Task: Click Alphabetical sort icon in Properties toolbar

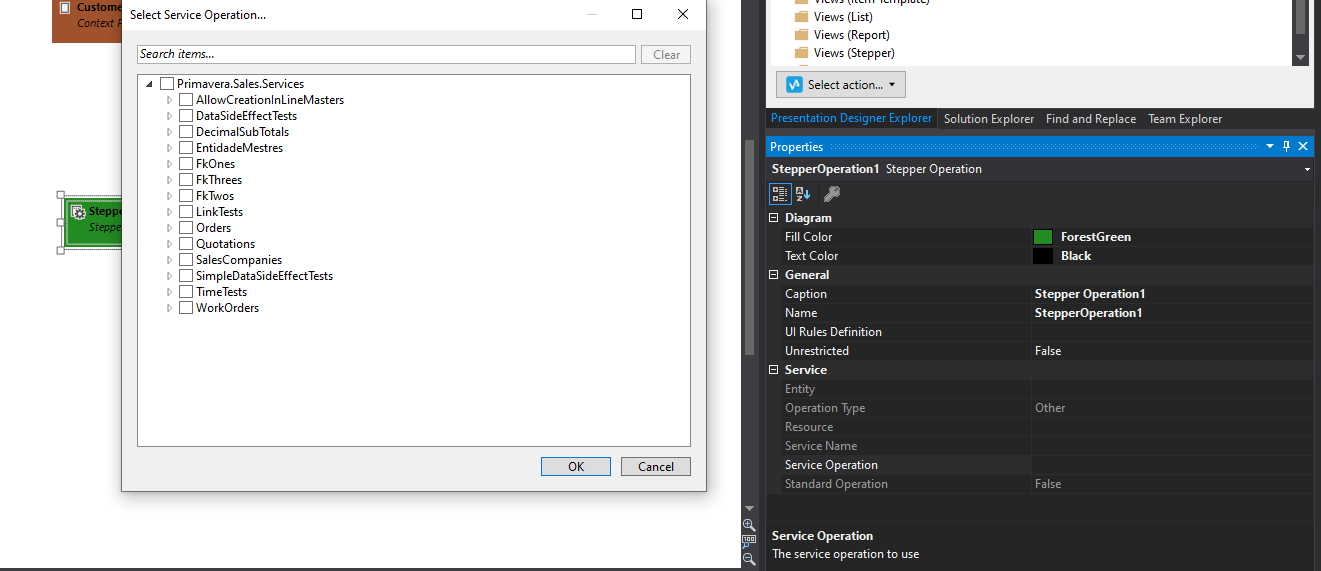Action: [803, 194]
